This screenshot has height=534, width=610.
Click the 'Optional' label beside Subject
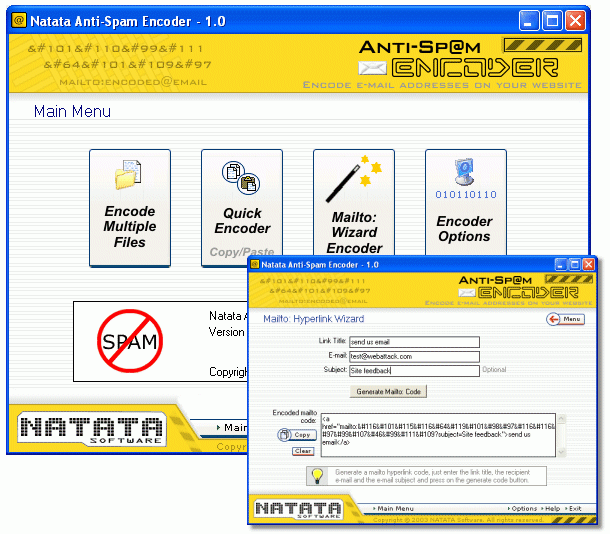point(494,369)
